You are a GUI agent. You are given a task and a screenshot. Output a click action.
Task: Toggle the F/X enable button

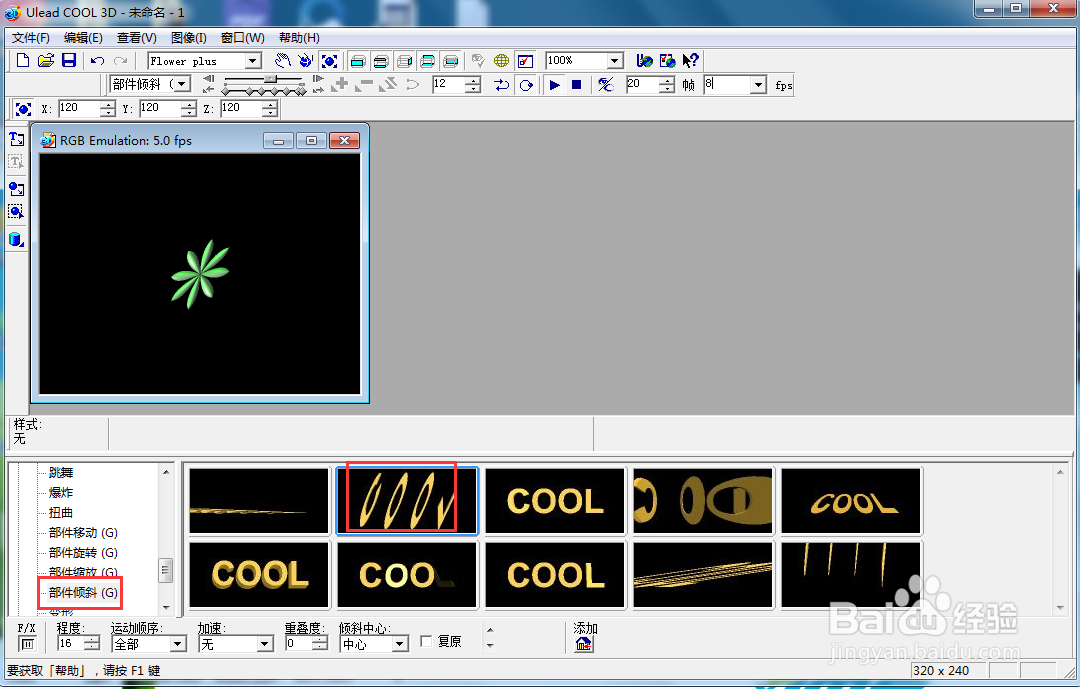click(27, 644)
